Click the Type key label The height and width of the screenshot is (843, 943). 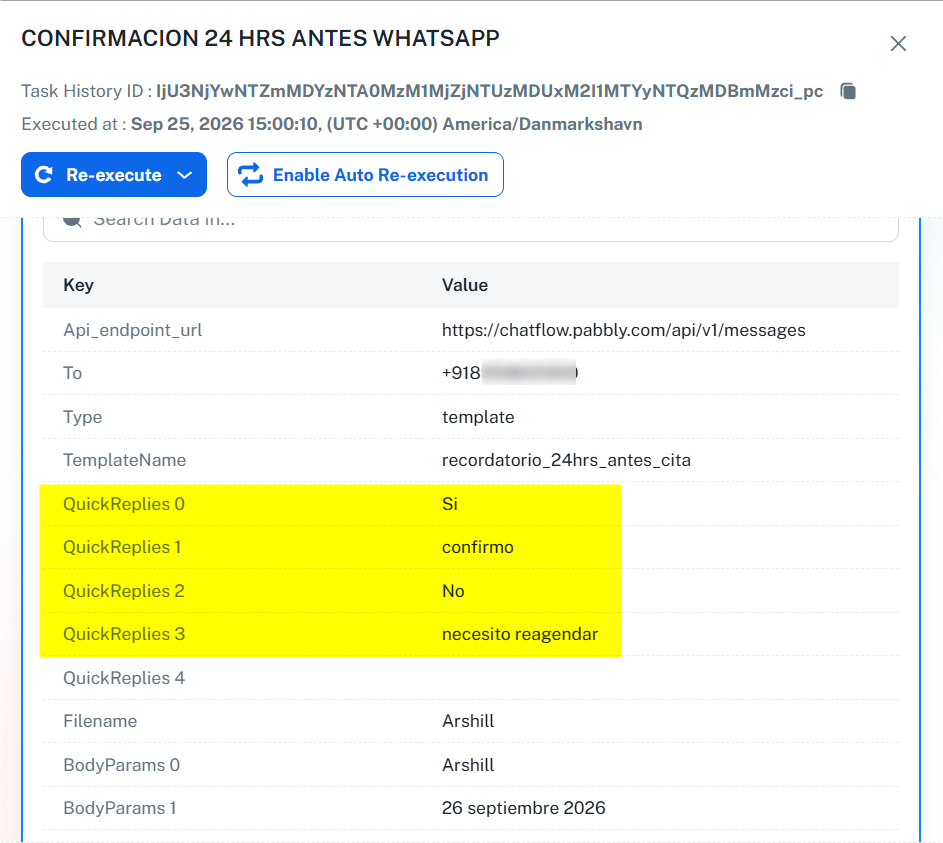pos(82,417)
